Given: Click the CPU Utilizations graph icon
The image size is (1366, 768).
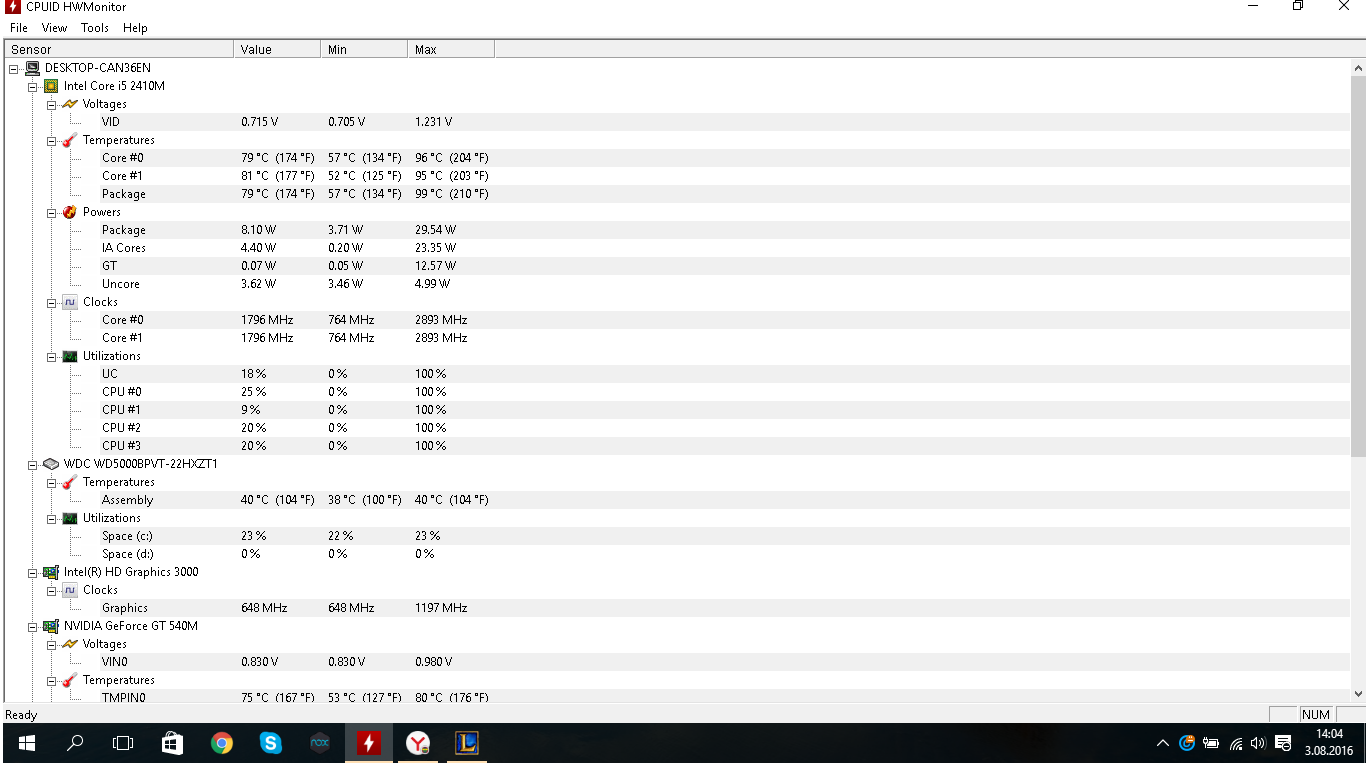Looking at the screenshot, I should (x=70, y=356).
